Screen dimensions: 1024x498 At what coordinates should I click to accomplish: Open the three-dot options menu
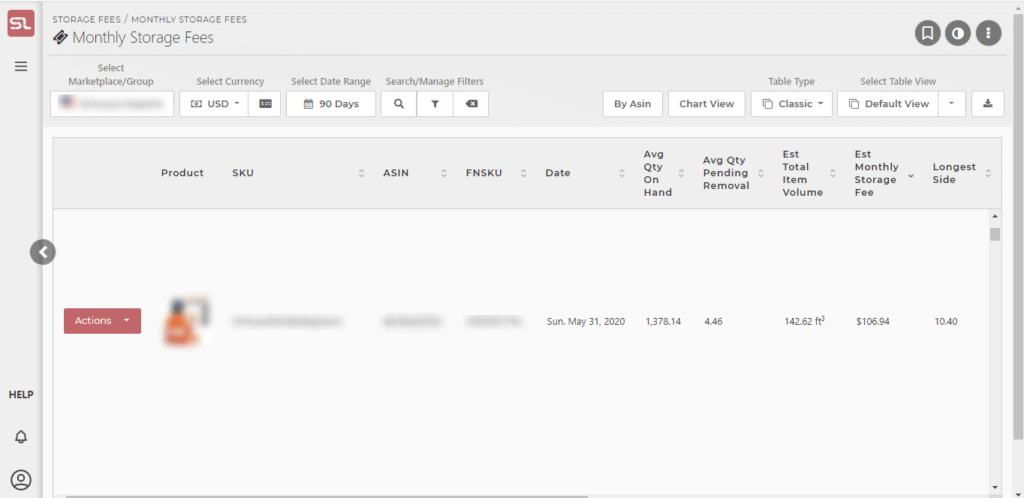point(989,33)
